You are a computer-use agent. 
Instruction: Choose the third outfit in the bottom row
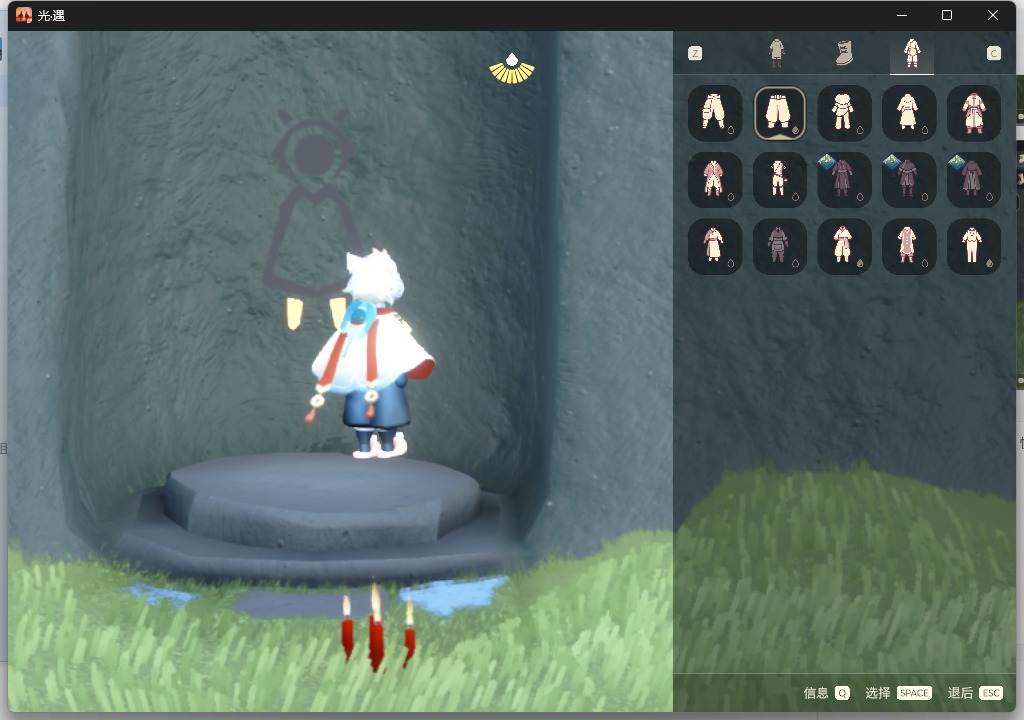point(844,246)
